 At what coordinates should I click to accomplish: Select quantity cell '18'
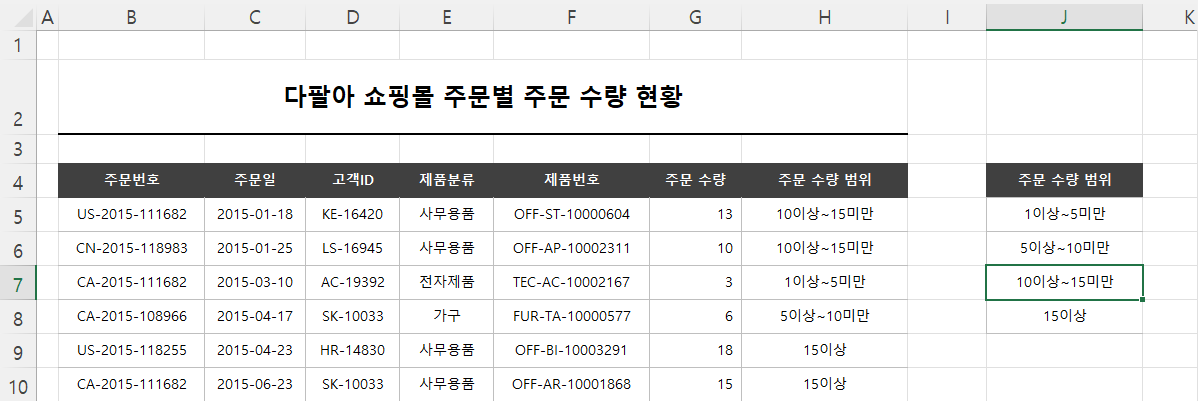(x=695, y=351)
